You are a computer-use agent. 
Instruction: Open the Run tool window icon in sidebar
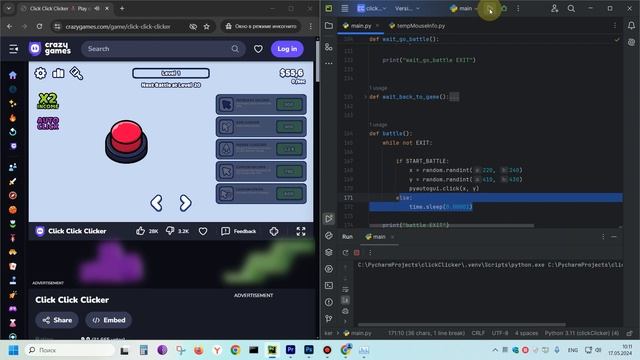click(329, 219)
